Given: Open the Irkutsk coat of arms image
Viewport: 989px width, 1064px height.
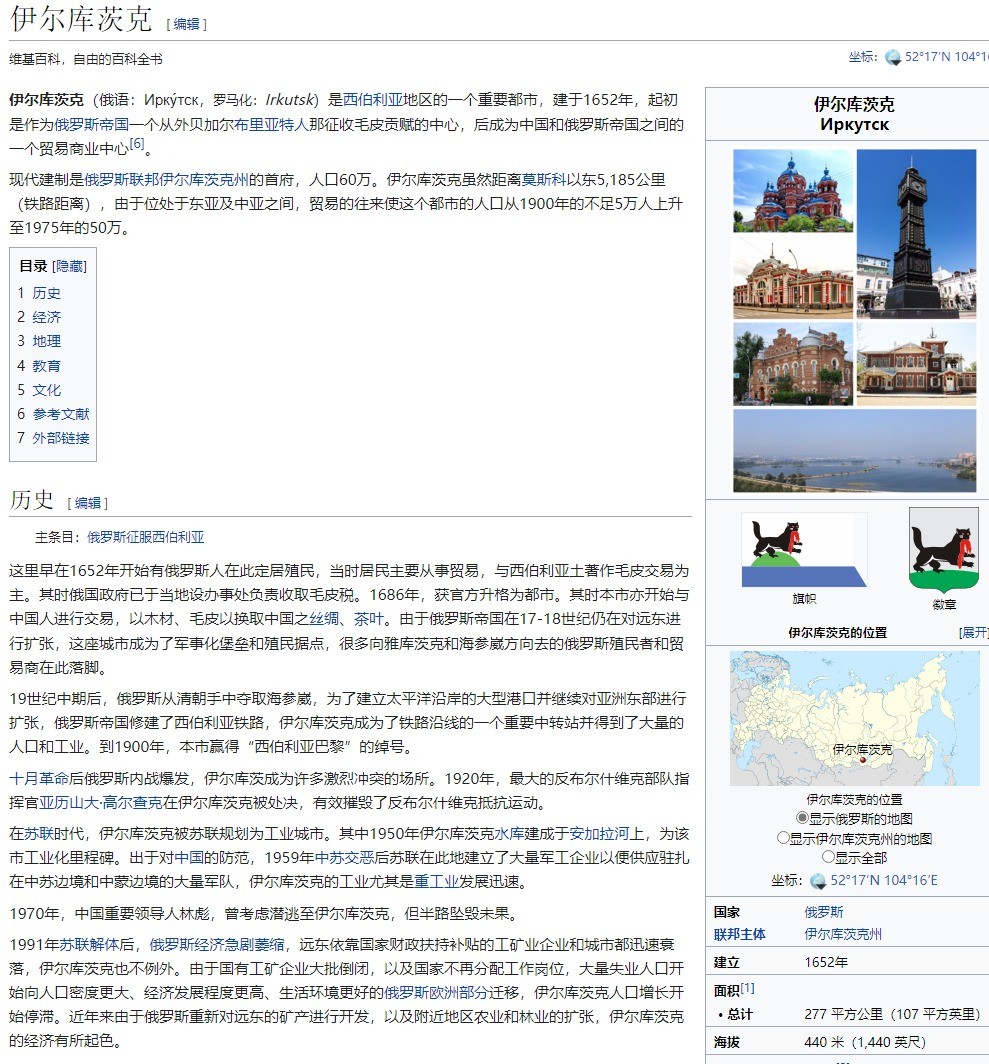Looking at the screenshot, I should click(944, 550).
